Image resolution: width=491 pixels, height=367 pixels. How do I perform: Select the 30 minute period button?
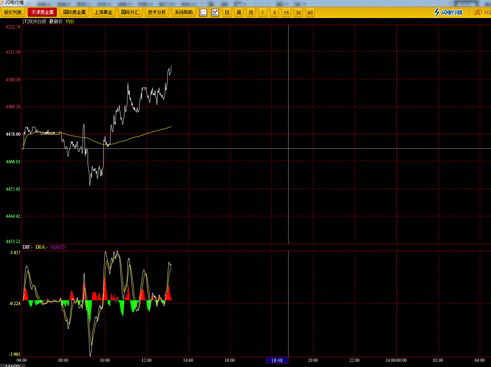point(298,13)
